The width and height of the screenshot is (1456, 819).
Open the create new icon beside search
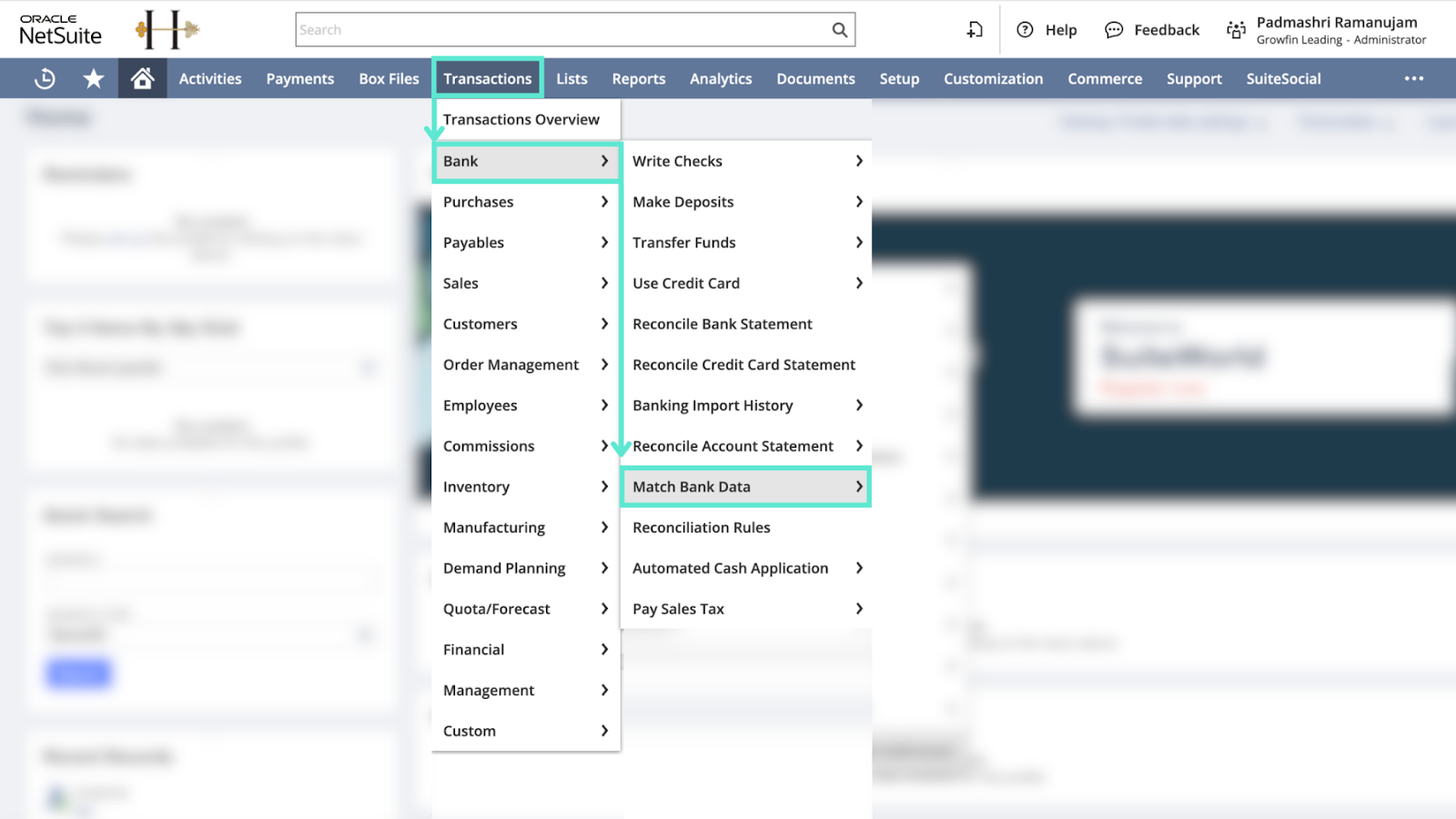click(975, 30)
